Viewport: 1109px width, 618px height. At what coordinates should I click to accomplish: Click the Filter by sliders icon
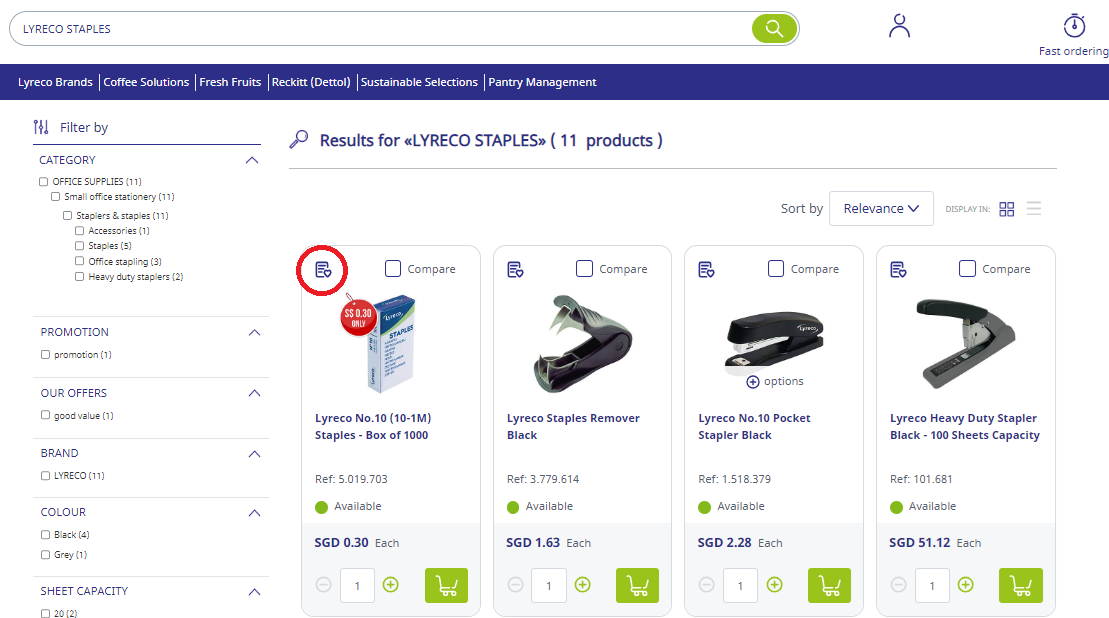coord(41,127)
